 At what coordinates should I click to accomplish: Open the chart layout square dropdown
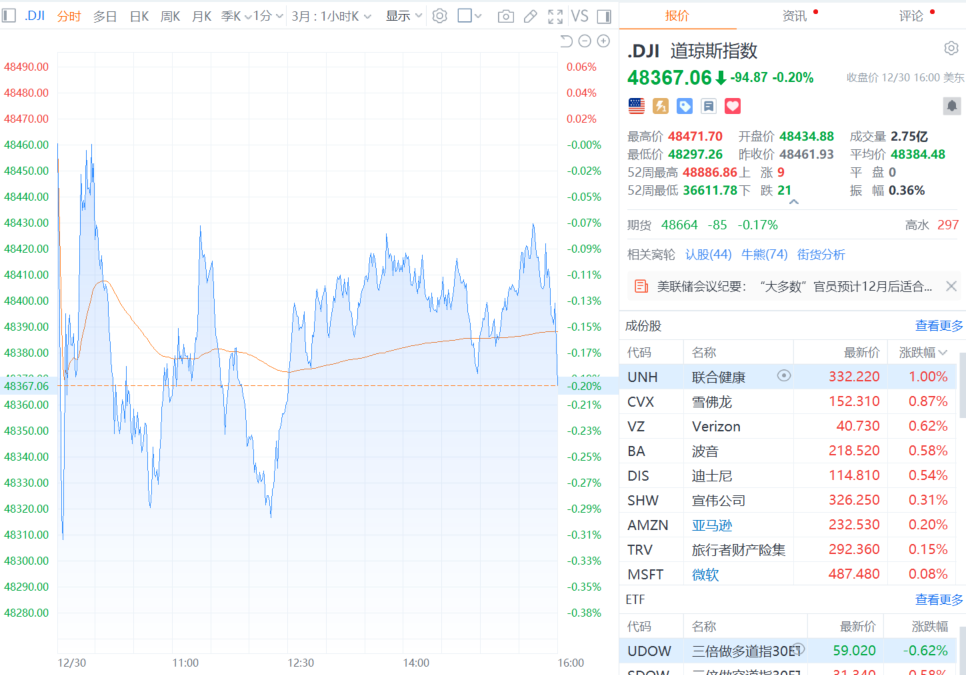point(469,16)
